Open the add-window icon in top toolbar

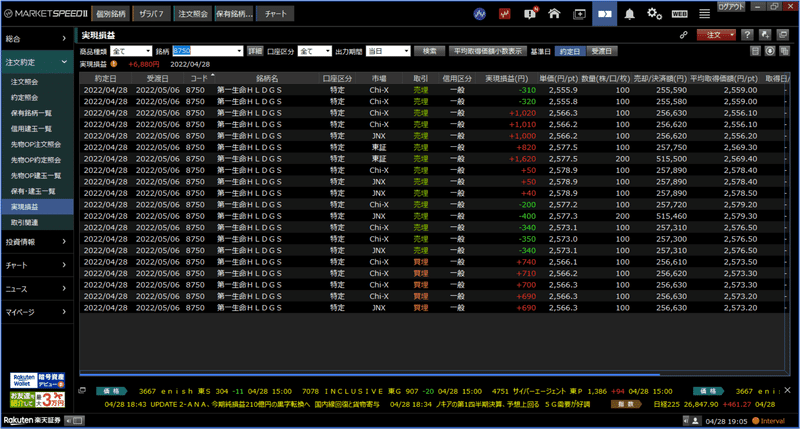click(580, 14)
